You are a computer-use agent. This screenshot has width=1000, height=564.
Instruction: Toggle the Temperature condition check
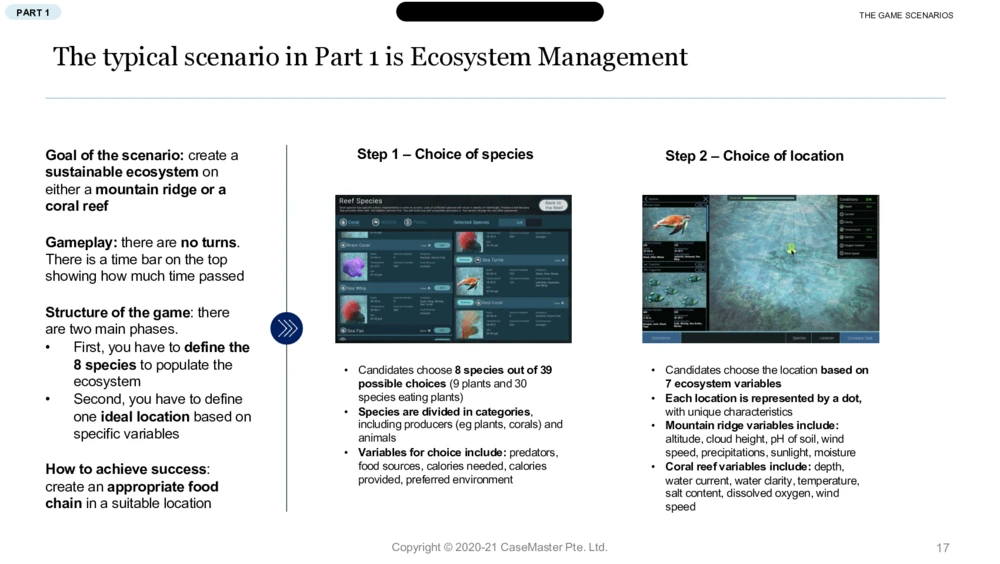(x=842, y=230)
